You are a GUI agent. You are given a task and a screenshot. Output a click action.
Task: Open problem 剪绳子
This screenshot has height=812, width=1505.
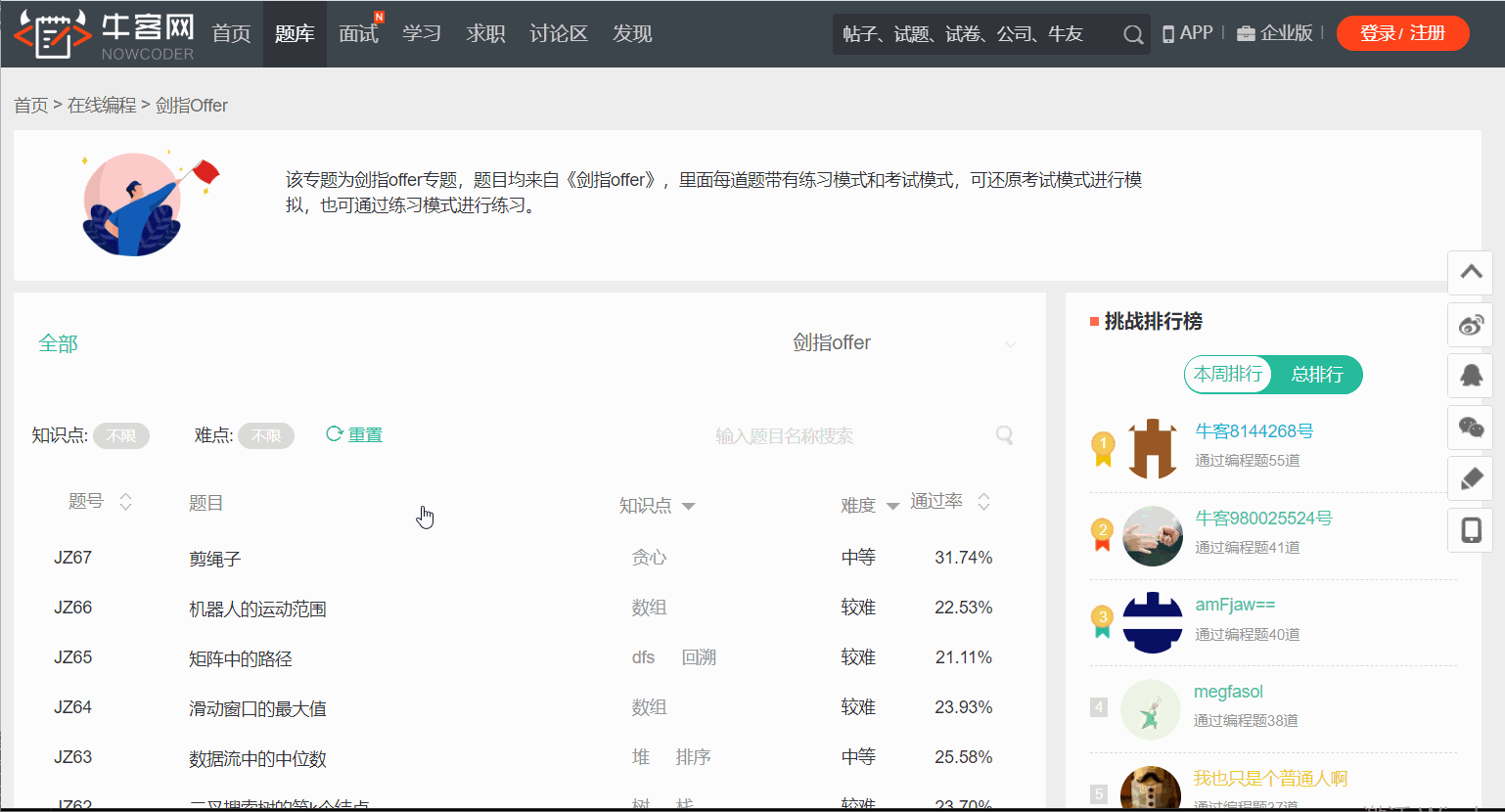(x=215, y=559)
